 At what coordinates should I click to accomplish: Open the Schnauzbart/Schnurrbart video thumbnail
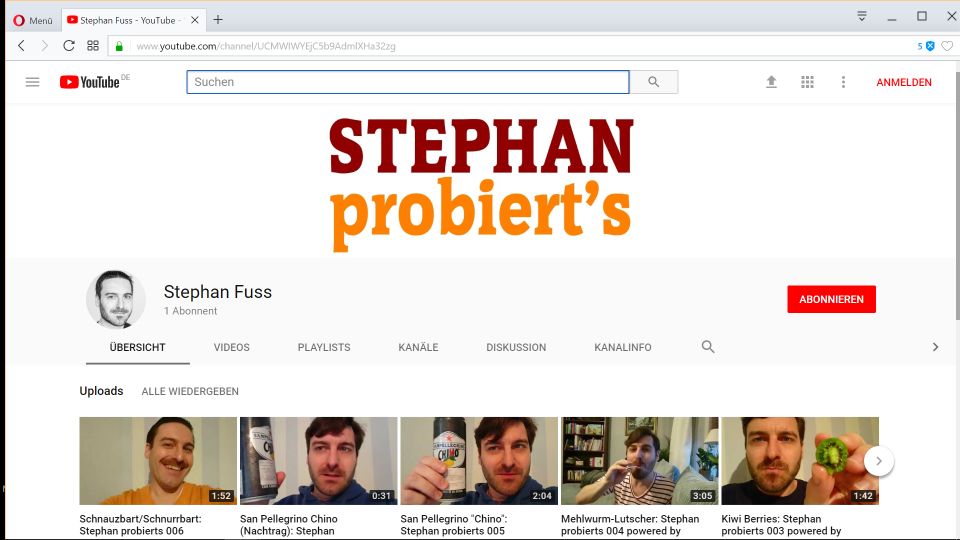coord(158,461)
